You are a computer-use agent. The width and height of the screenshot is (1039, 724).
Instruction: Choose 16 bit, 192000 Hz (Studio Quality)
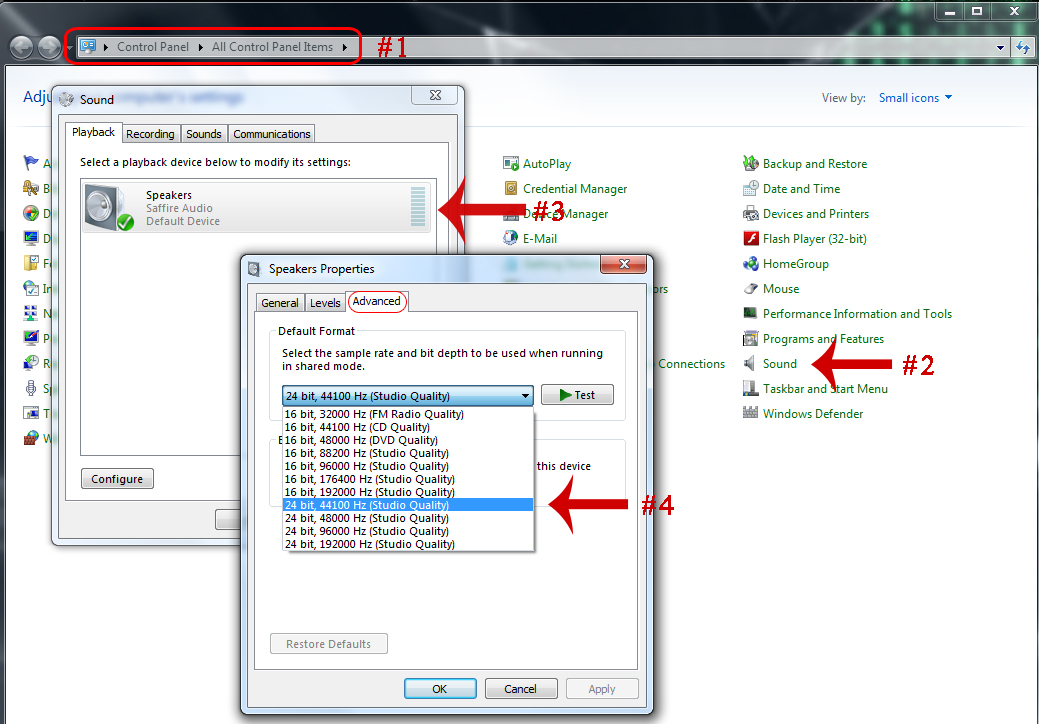[408, 492]
